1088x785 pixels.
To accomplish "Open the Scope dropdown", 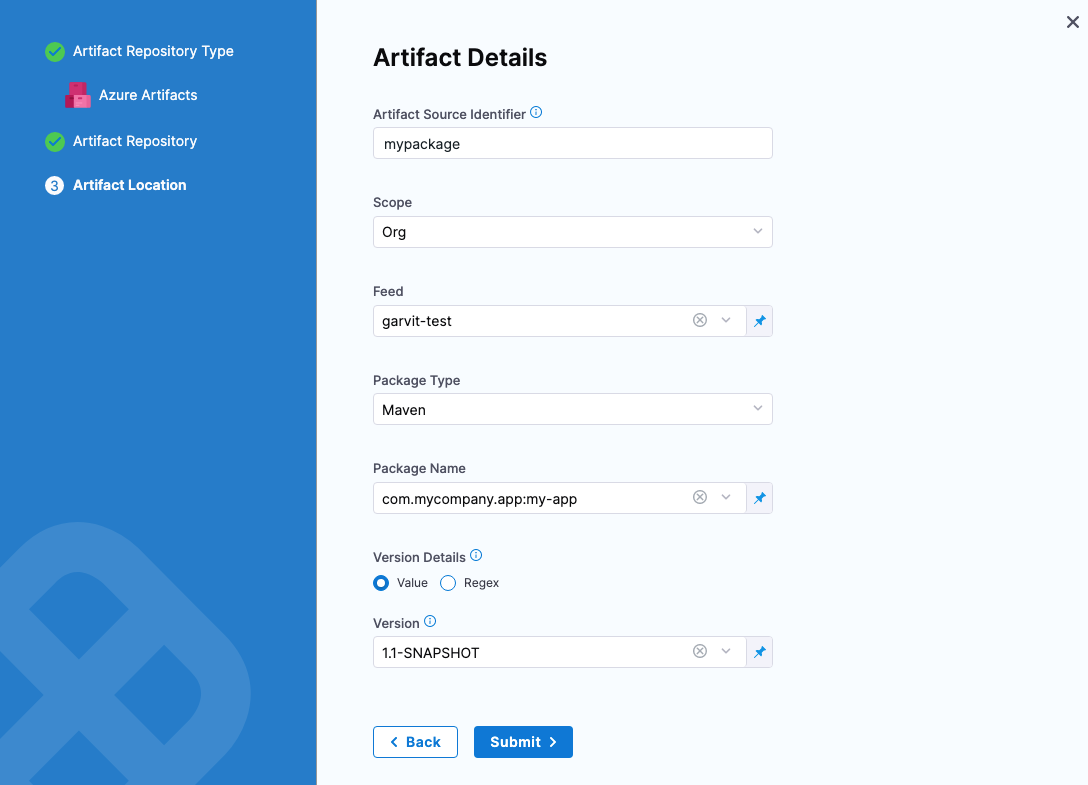I will (572, 232).
